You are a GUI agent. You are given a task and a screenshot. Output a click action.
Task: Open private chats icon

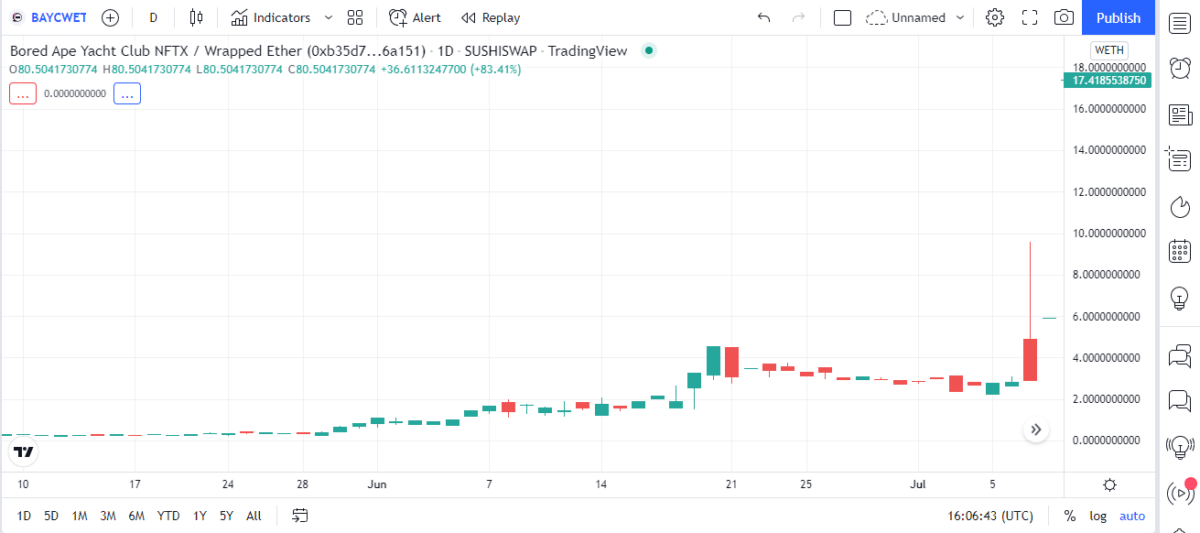coord(1179,401)
